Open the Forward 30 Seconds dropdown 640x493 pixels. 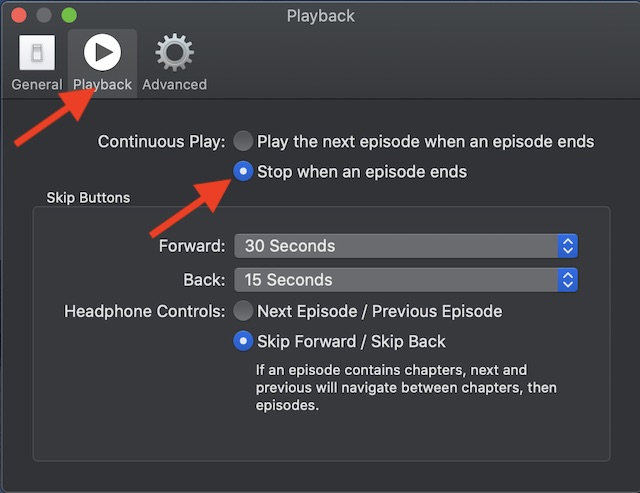(396, 246)
